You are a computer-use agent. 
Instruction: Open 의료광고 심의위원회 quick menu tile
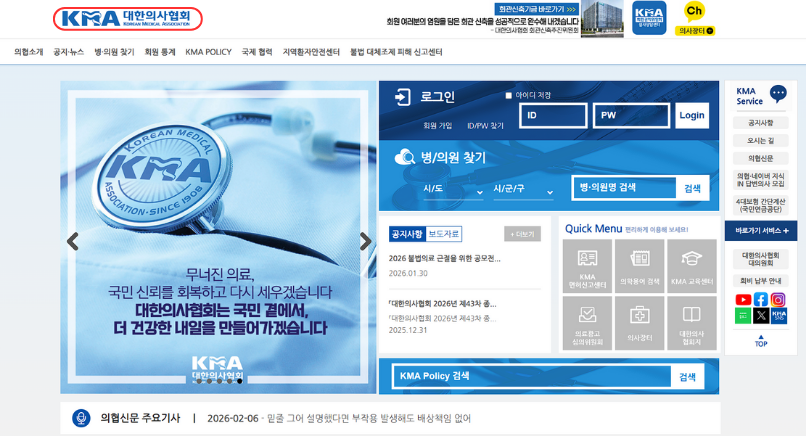point(587,323)
